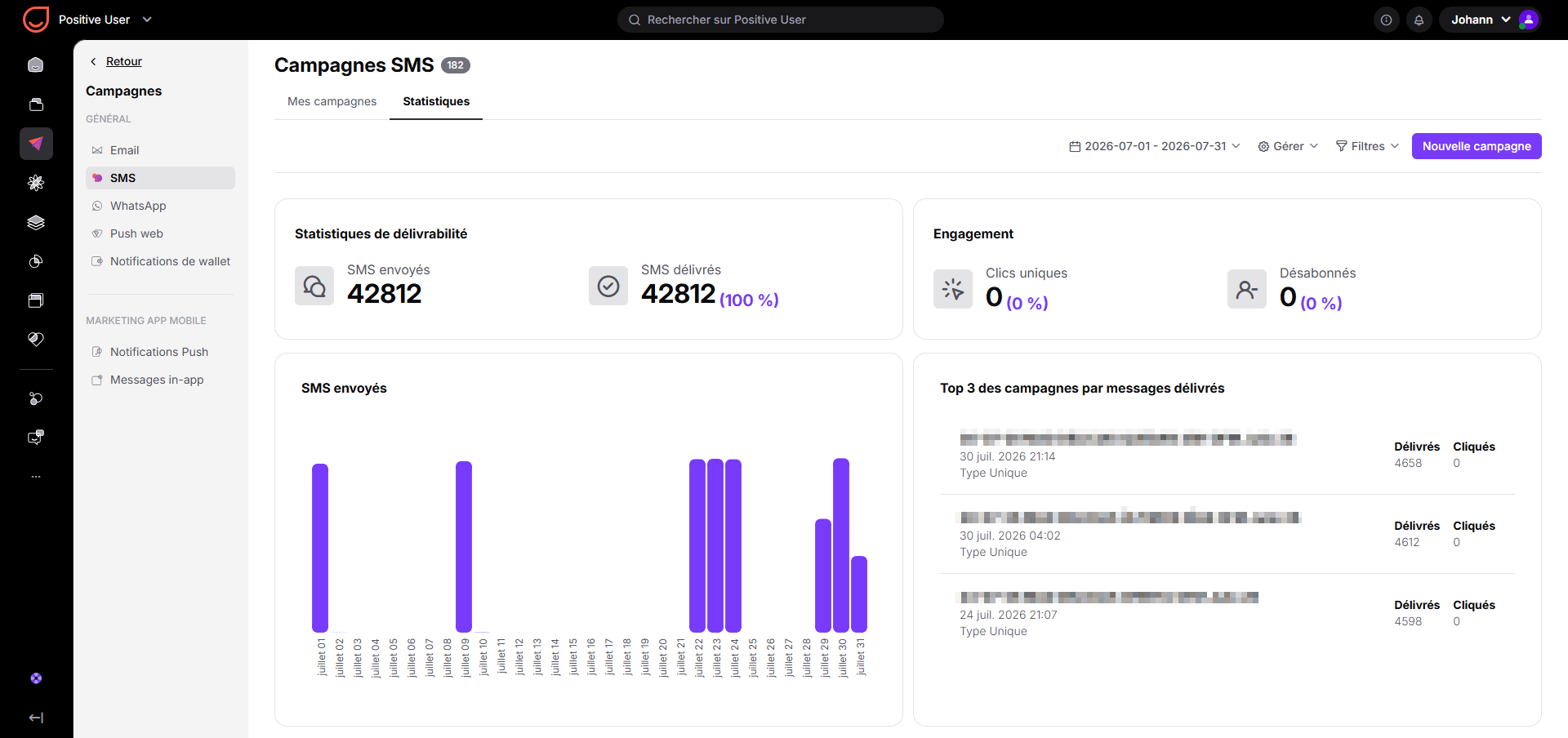Open the Positive User workspace switcher
Viewport: 1568px width, 738px height.
[x=105, y=20]
